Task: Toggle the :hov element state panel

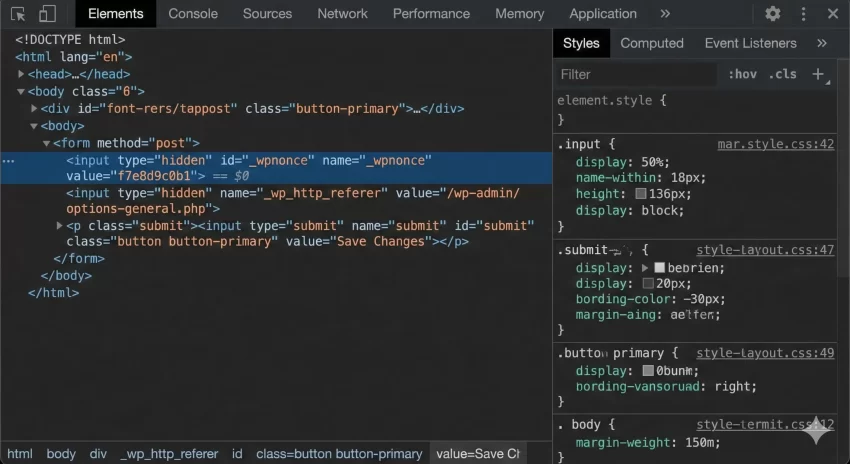Action: (x=742, y=74)
